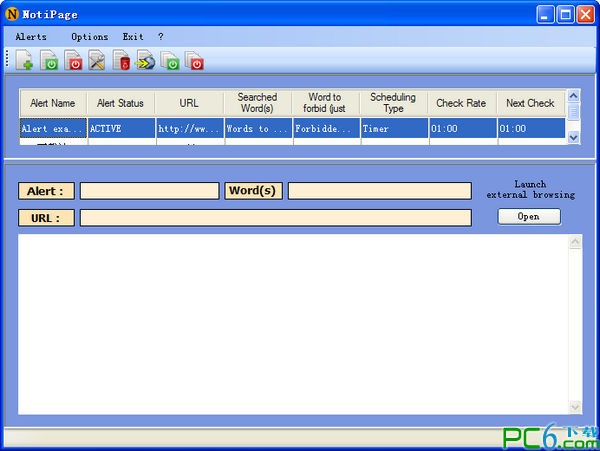Click the 'Forbidde...' cell
The image size is (600, 451).
click(326, 128)
